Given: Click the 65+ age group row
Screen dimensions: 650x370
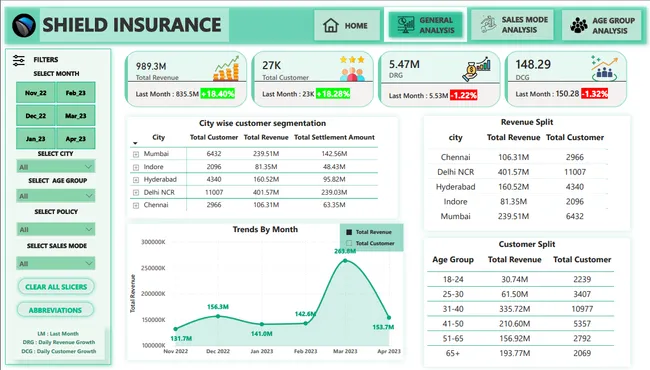Looking at the screenshot, I should [520, 353].
